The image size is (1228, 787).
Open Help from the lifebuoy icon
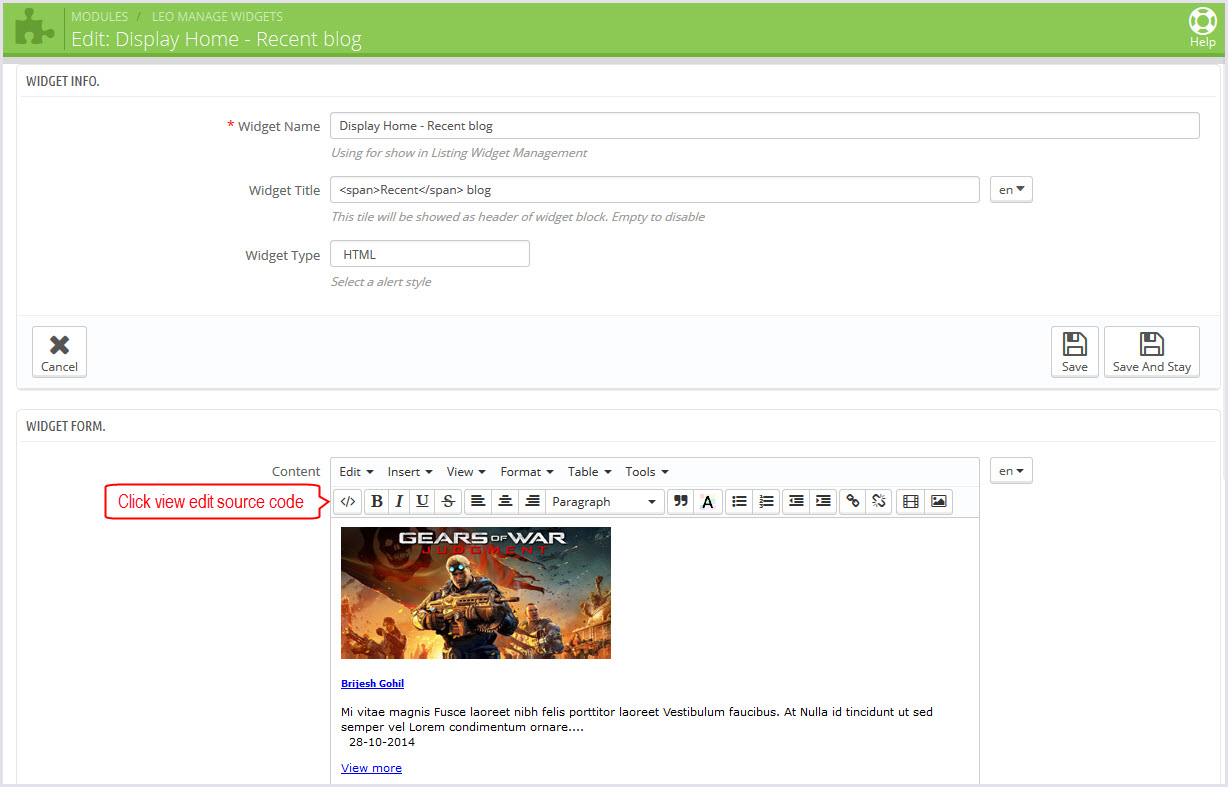tap(1202, 27)
